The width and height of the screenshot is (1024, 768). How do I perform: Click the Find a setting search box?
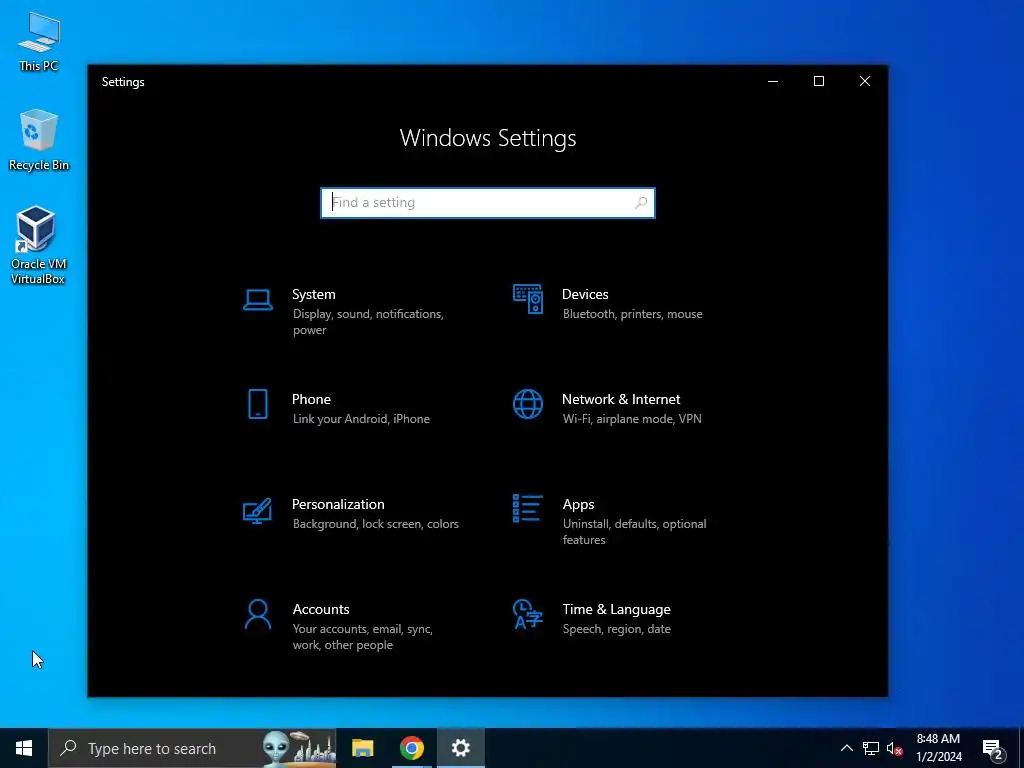click(488, 202)
